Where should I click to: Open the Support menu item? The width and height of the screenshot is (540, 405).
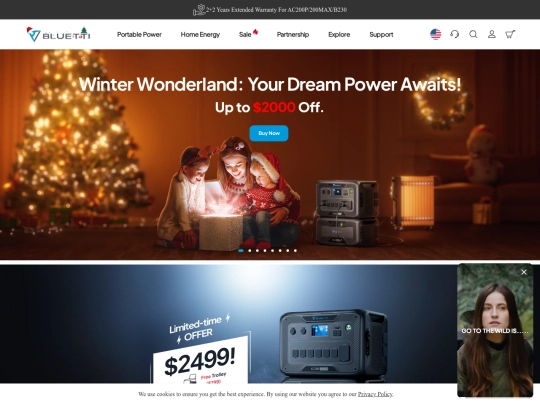(x=381, y=34)
